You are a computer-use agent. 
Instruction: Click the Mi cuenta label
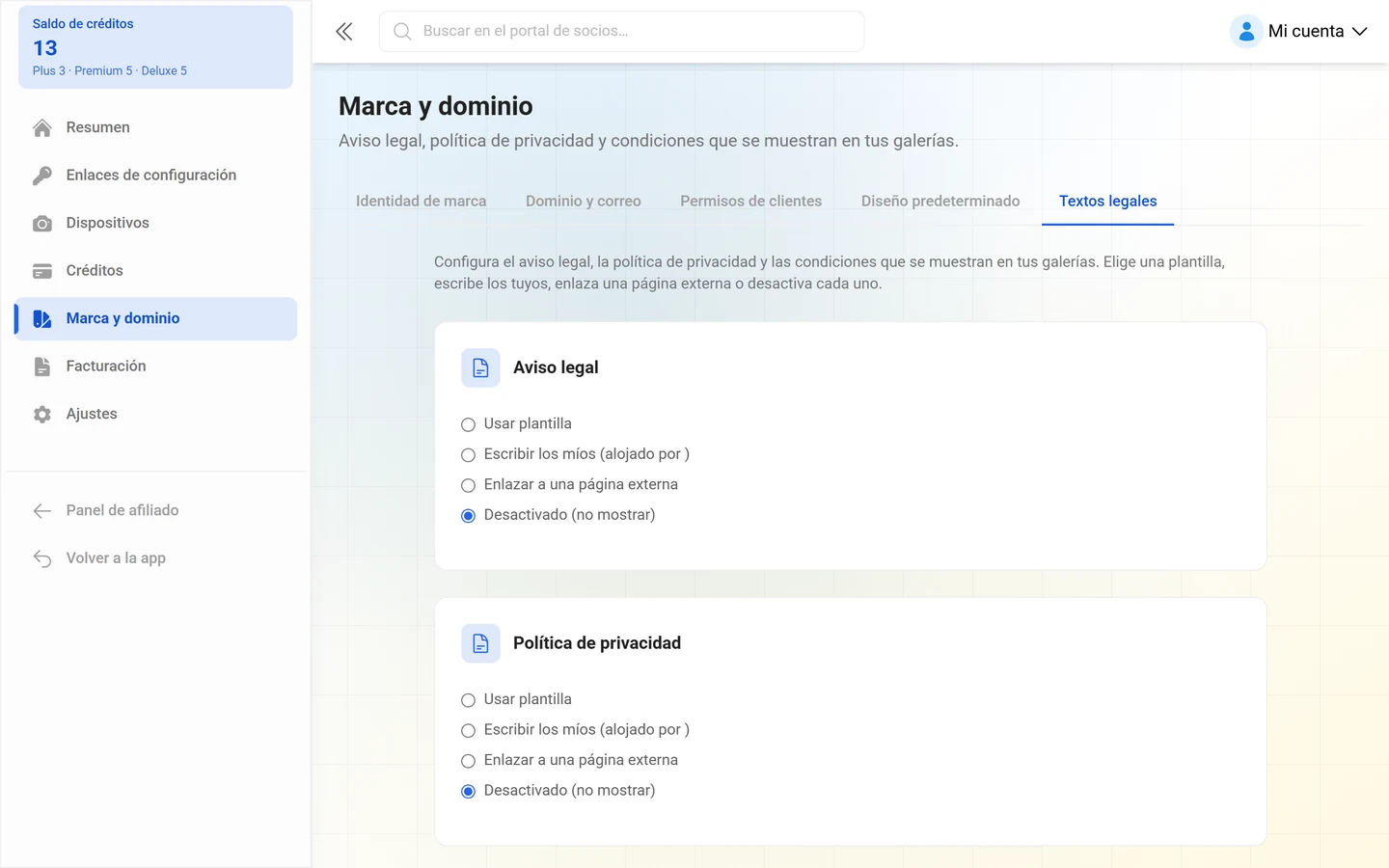[x=1306, y=31]
